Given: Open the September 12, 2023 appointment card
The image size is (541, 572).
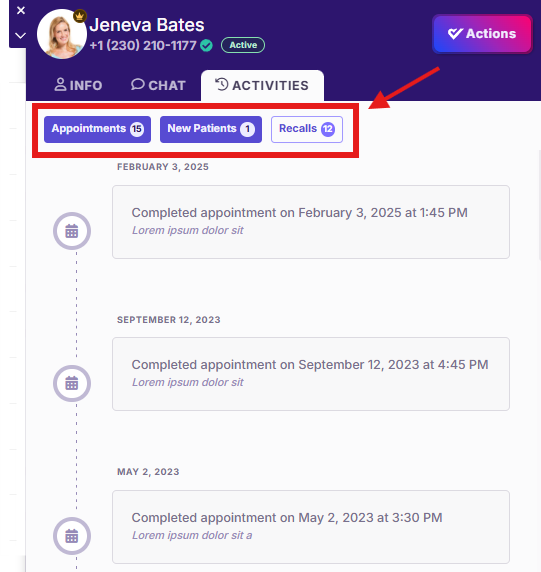Looking at the screenshot, I should [x=311, y=374].
